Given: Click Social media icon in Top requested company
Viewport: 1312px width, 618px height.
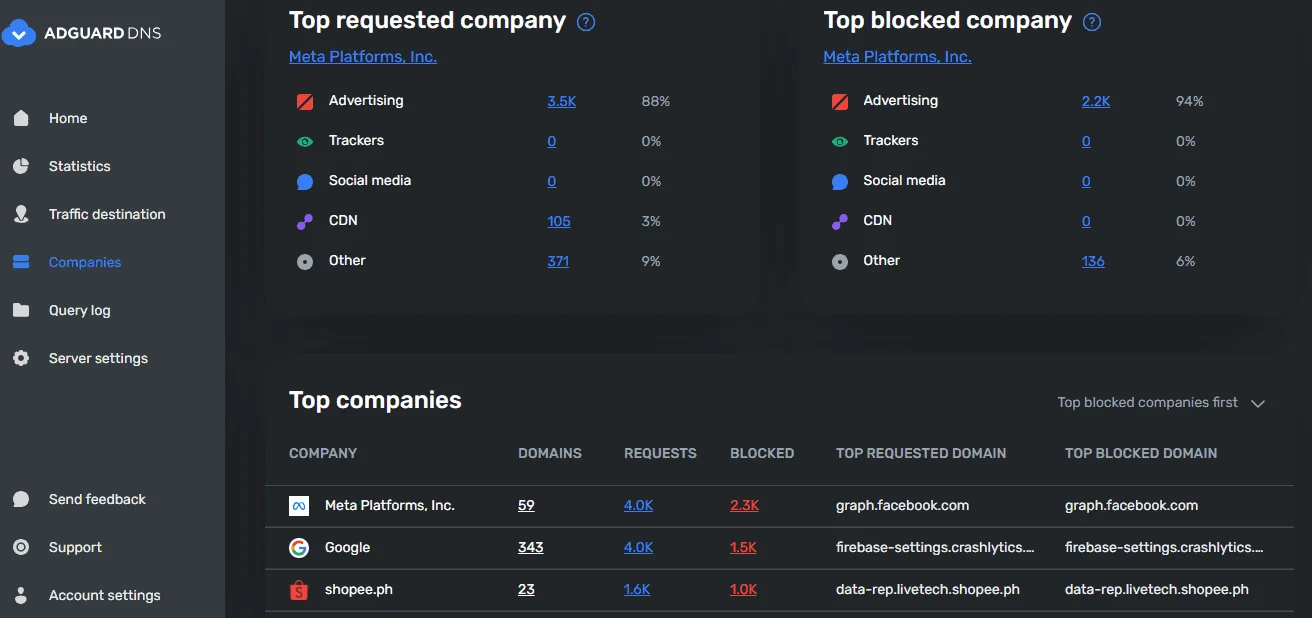Looking at the screenshot, I should [305, 182].
